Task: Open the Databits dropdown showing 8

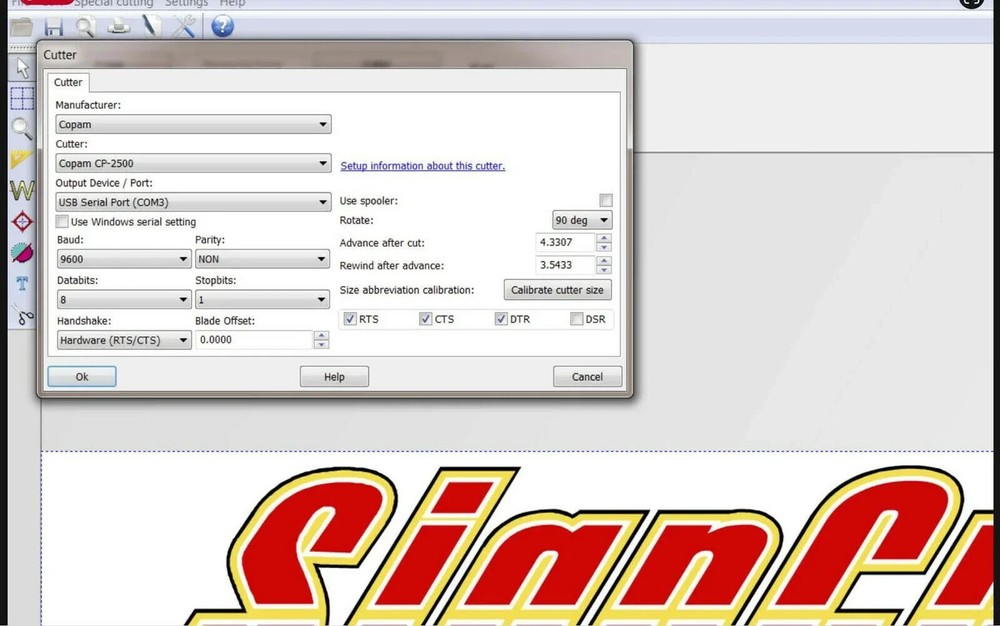Action: tap(124, 300)
